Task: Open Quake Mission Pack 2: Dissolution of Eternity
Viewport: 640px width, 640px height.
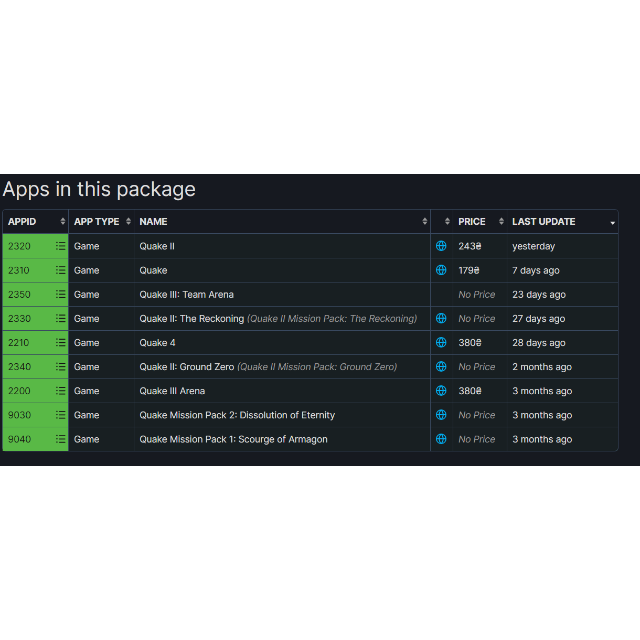Action: coord(237,415)
